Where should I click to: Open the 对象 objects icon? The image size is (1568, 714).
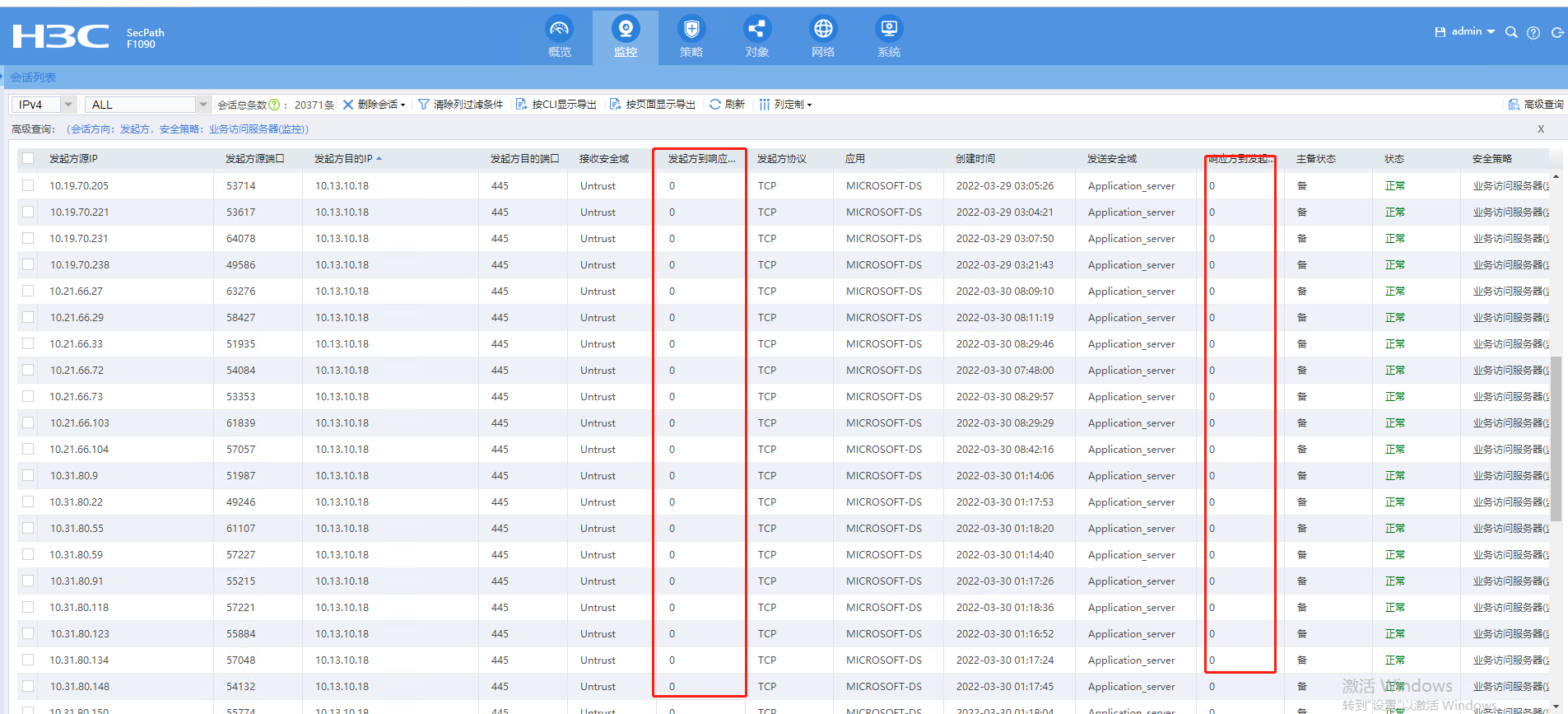(756, 30)
